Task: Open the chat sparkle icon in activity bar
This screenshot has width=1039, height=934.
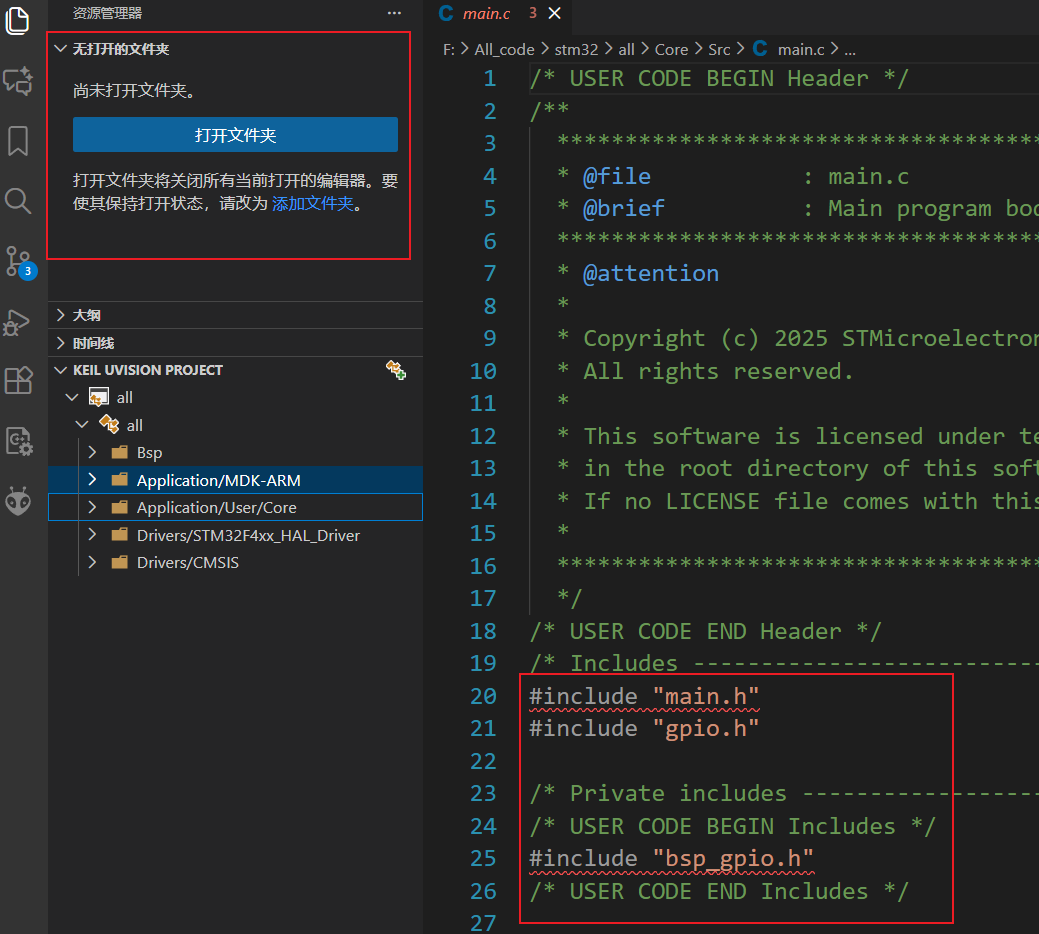Action: [x=17, y=81]
